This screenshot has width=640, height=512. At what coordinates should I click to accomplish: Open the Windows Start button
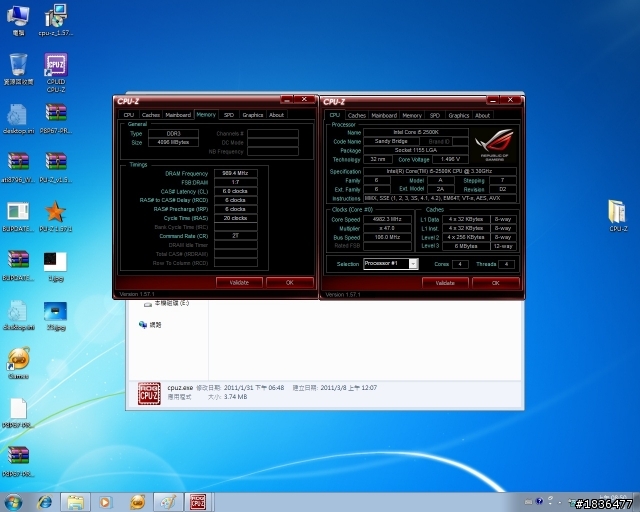click(13, 502)
